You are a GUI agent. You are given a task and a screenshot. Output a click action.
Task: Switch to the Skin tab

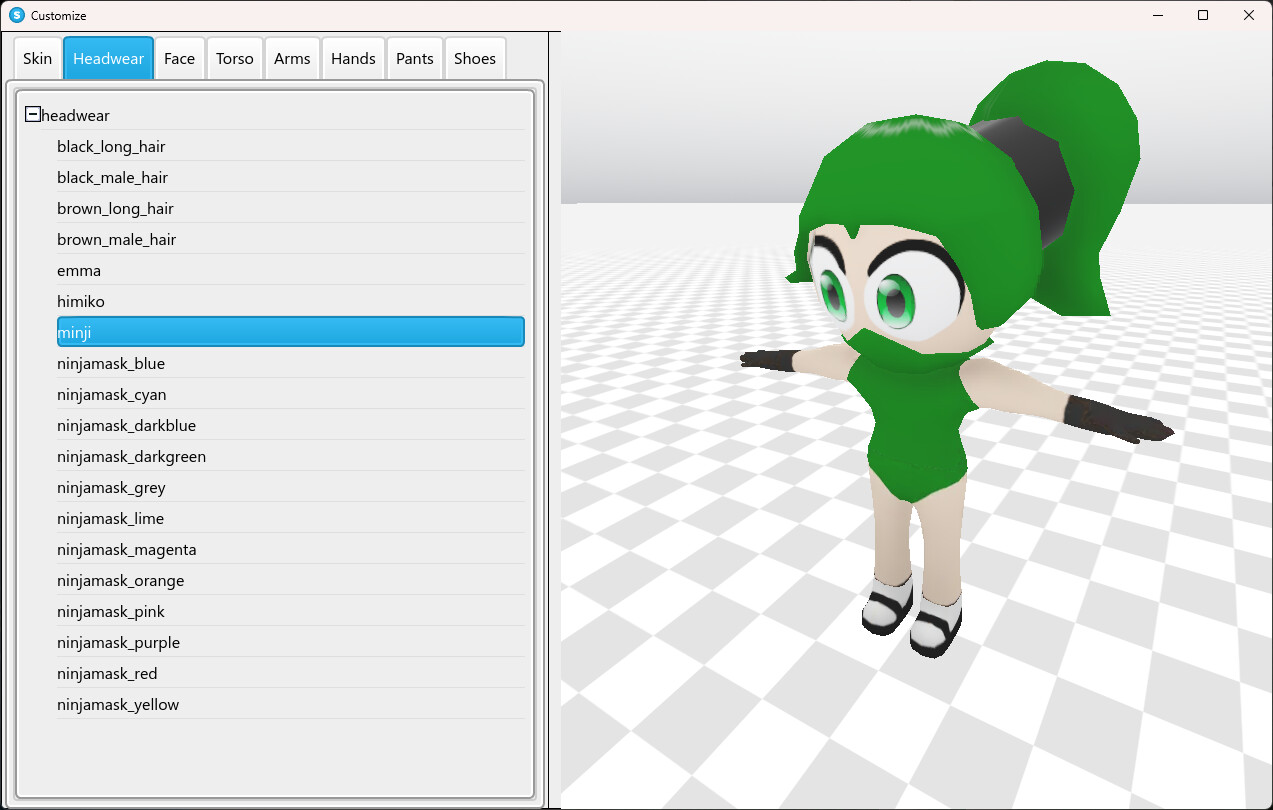(37, 58)
